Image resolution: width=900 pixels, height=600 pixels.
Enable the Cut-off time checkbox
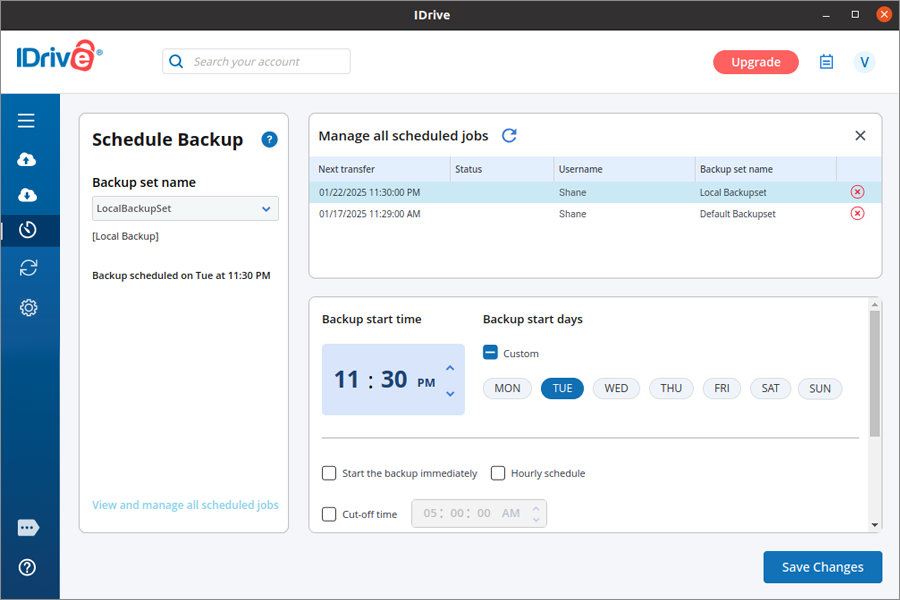329,514
